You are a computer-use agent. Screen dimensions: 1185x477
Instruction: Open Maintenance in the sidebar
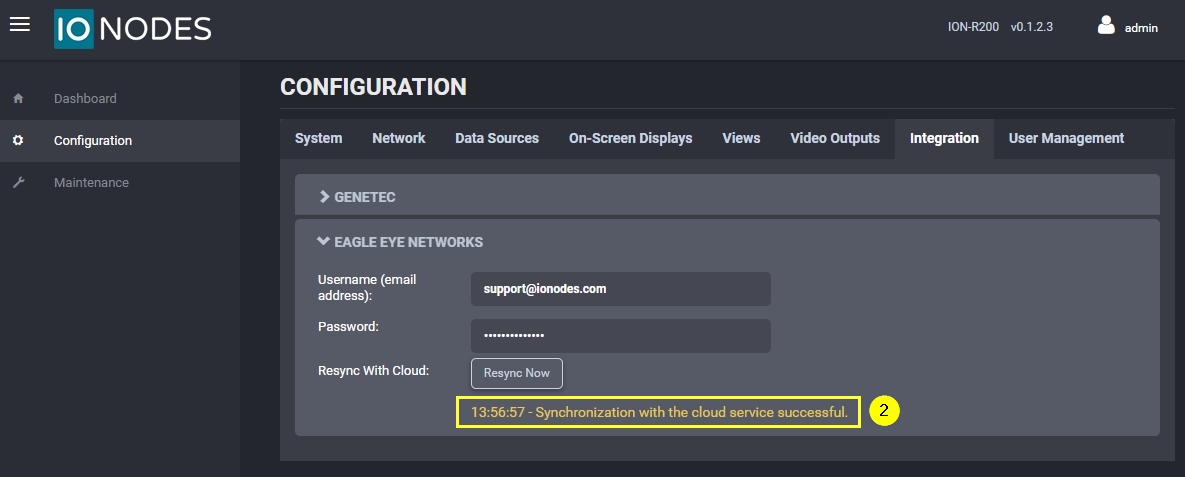pyautogui.click(x=91, y=183)
